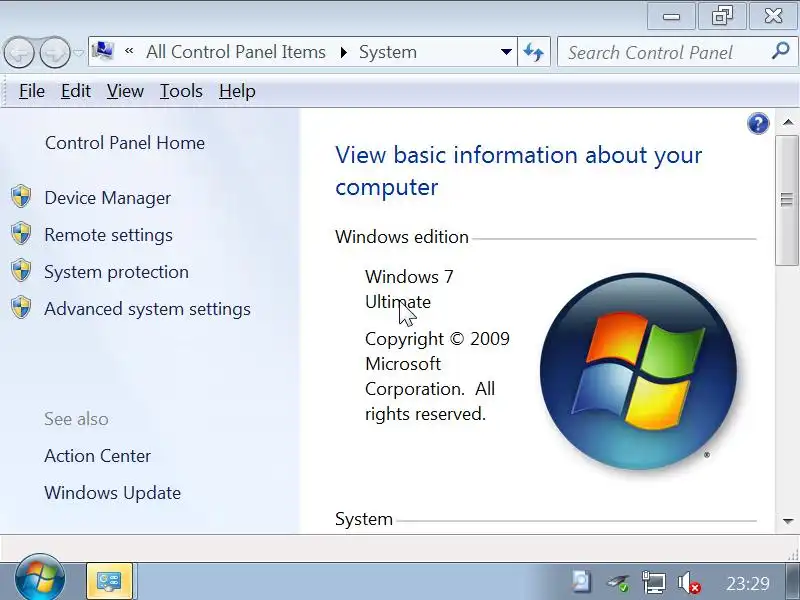Click the shield icon beside Remote settings
Image resolution: width=800 pixels, height=600 pixels.
pyautogui.click(x=21, y=233)
